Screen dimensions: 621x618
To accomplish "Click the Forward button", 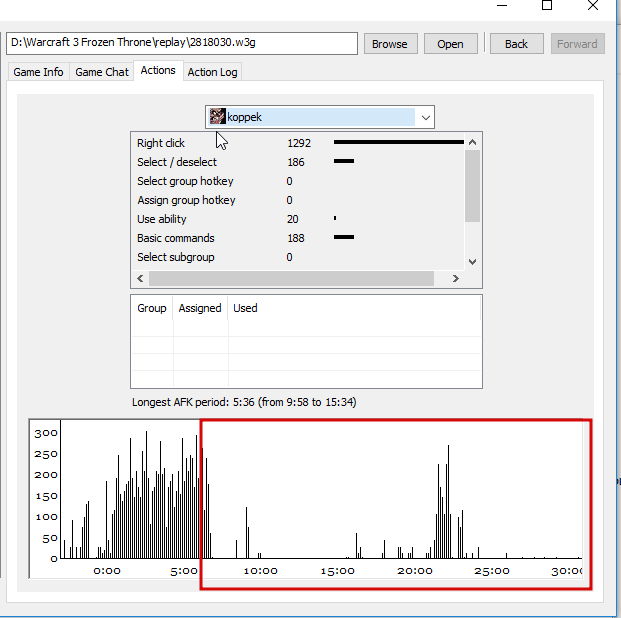I will point(577,44).
